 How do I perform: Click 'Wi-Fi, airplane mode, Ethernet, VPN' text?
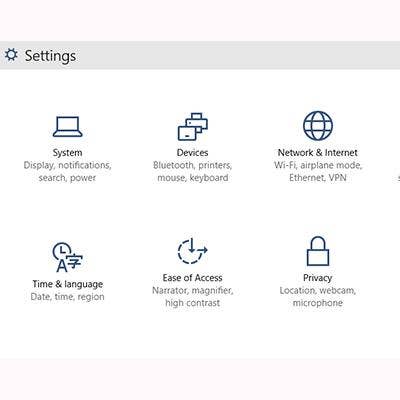[x=318, y=172]
